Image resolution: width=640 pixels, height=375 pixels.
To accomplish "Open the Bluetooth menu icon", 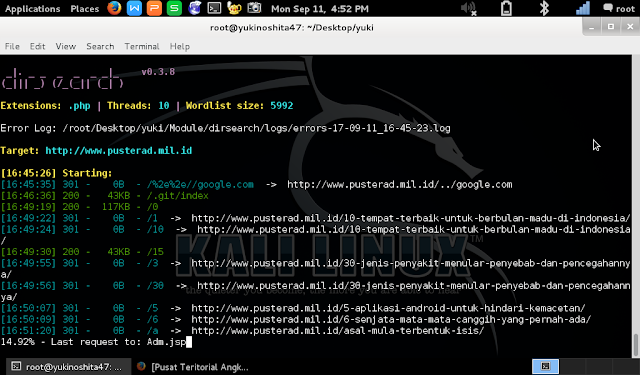I will [x=544, y=9].
